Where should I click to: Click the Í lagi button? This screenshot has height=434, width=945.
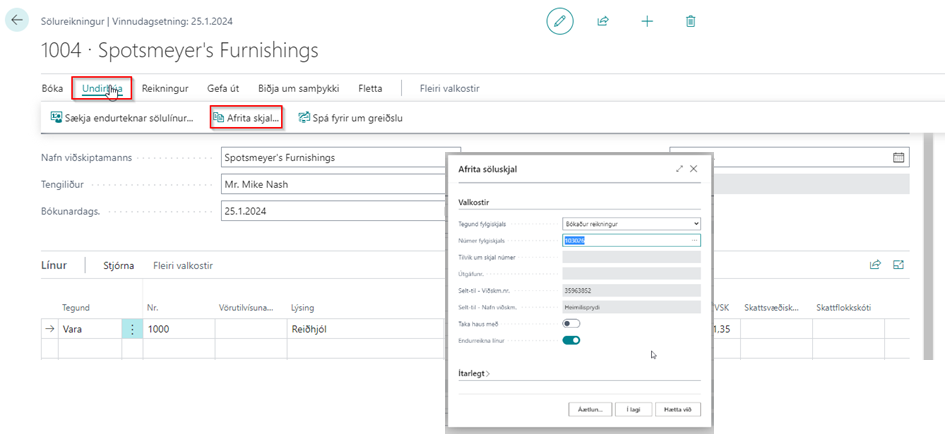(627, 409)
